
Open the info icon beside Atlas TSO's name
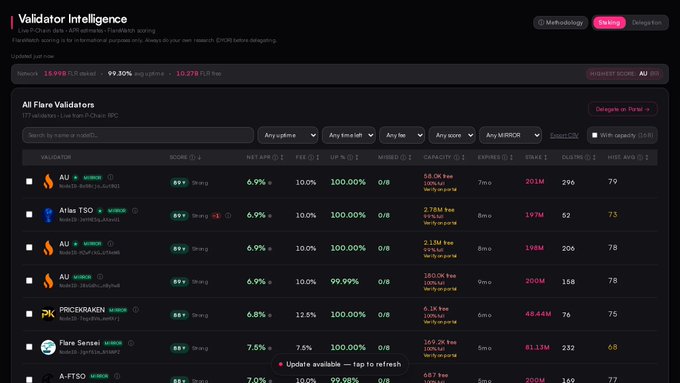(135, 210)
